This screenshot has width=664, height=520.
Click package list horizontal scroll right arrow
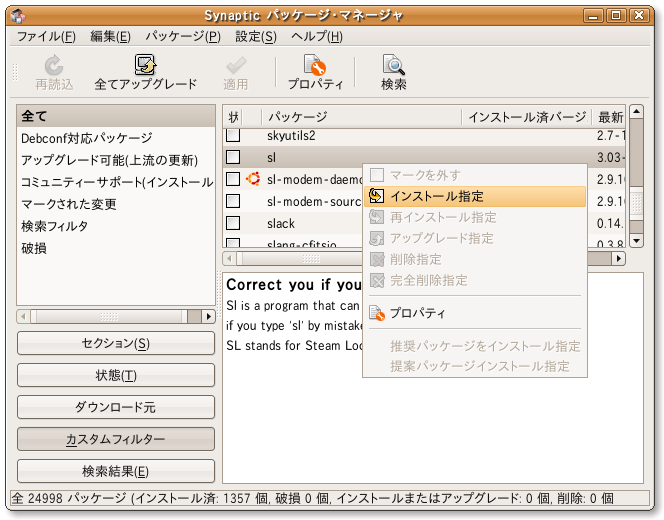(x=619, y=258)
